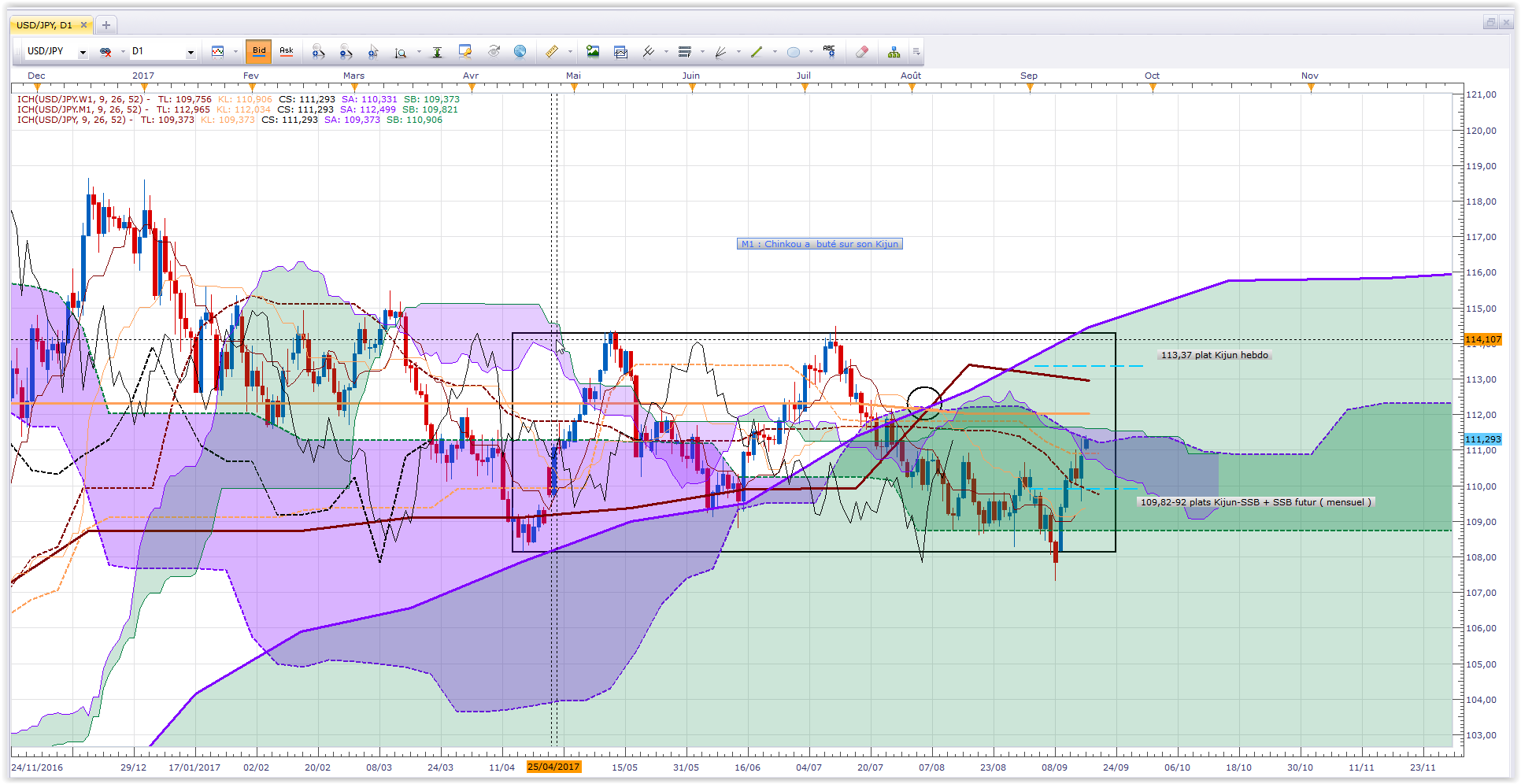Click the chart template window icon
The height and width of the screenshot is (784, 1521).
click(x=621, y=52)
